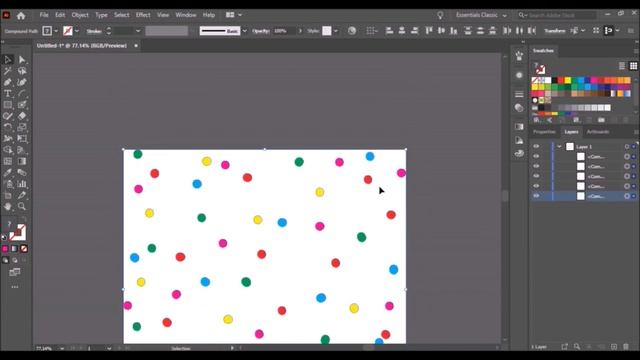
Task: Select the Lasso tool
Action: tap(22, 71)
